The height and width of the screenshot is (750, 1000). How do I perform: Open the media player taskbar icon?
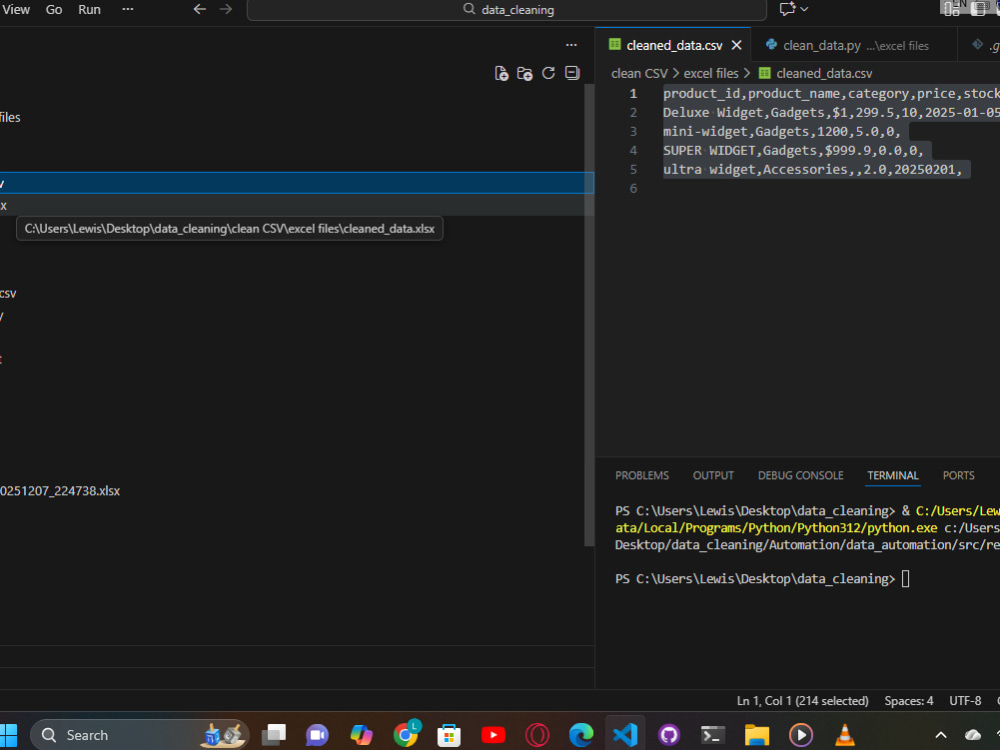pos(800,735)
